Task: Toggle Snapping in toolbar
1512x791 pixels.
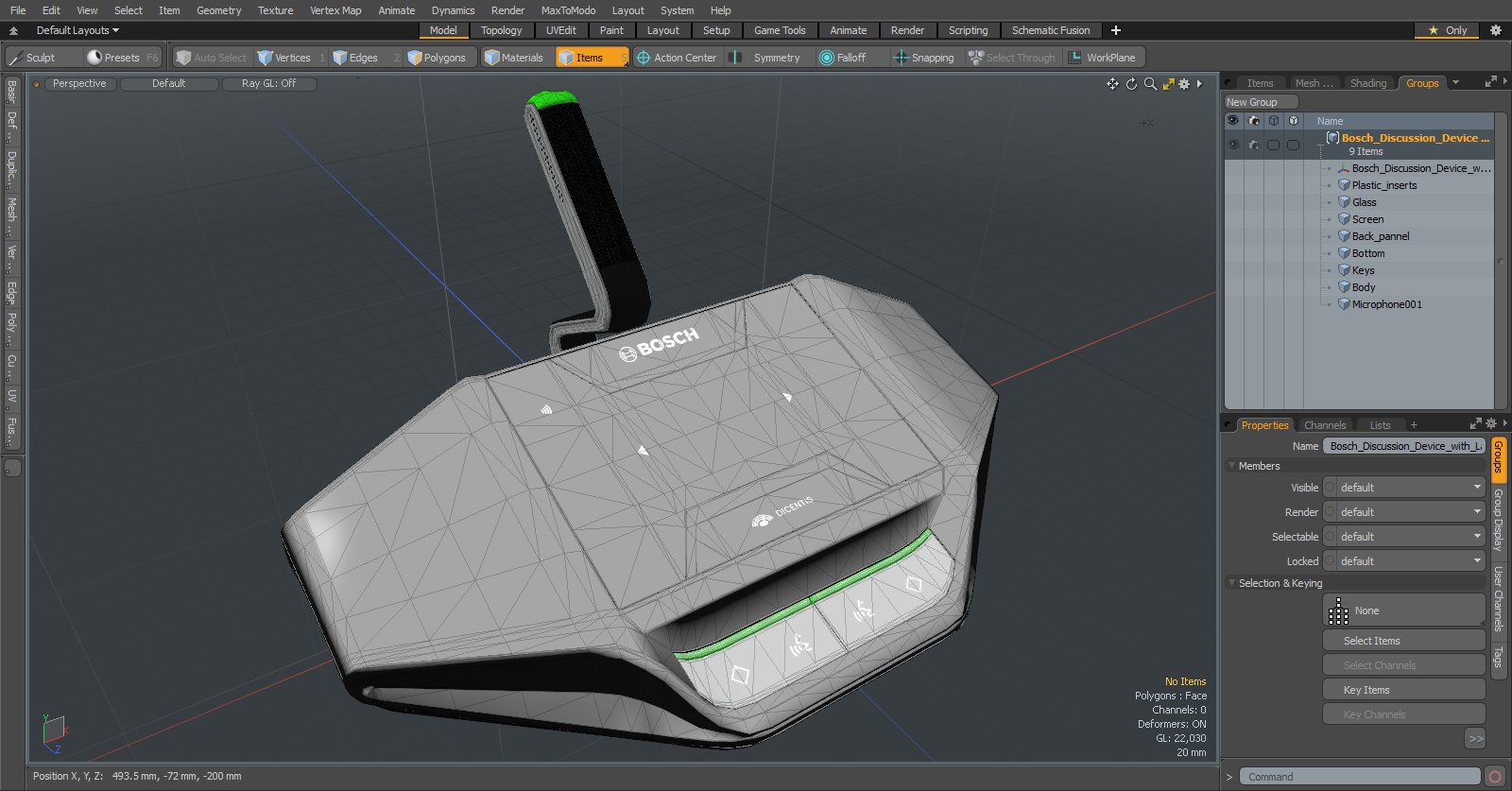Action: click(924, 58)
